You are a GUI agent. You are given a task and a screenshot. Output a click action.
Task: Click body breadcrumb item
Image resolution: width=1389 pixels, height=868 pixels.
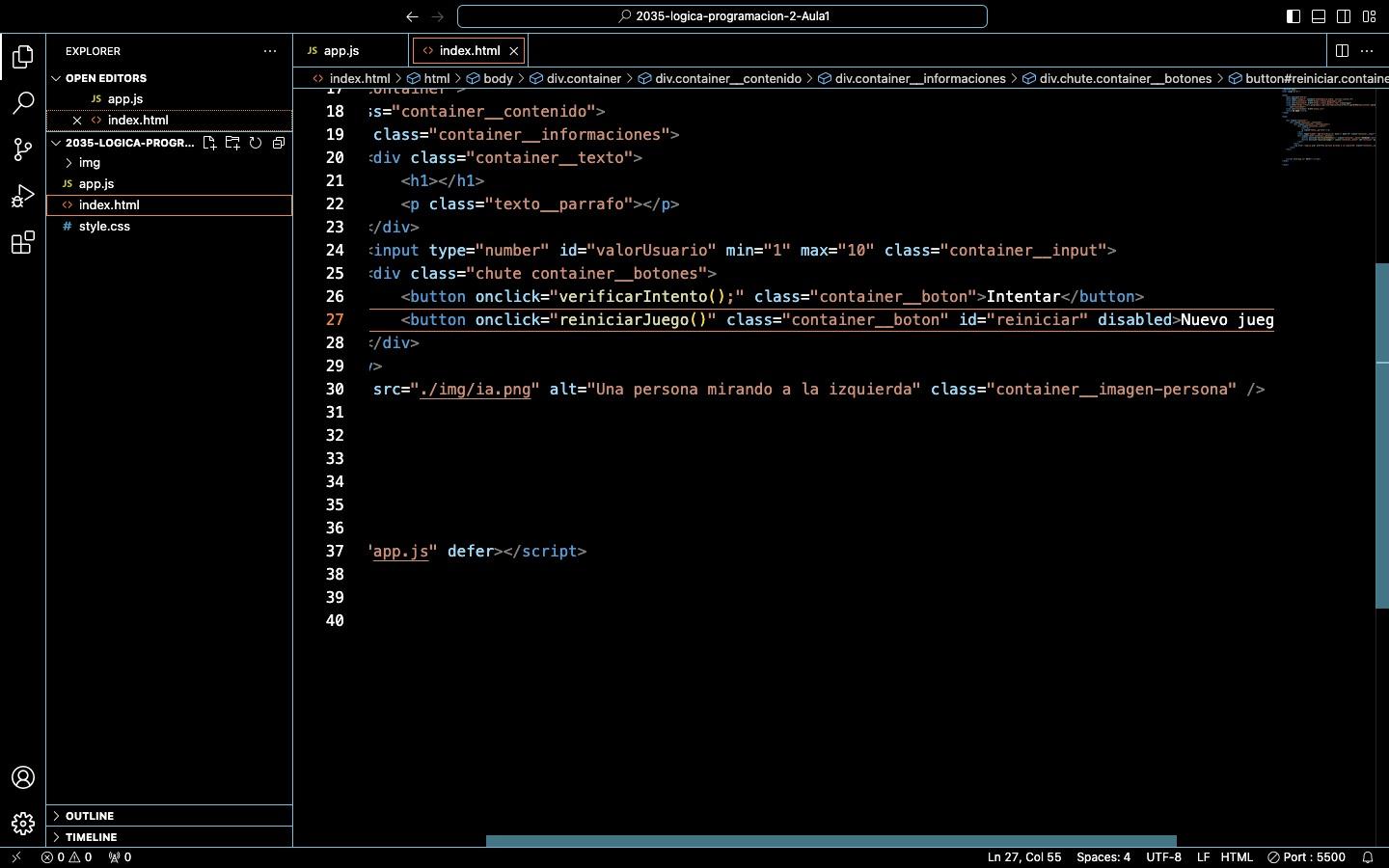tap(490, 79)
